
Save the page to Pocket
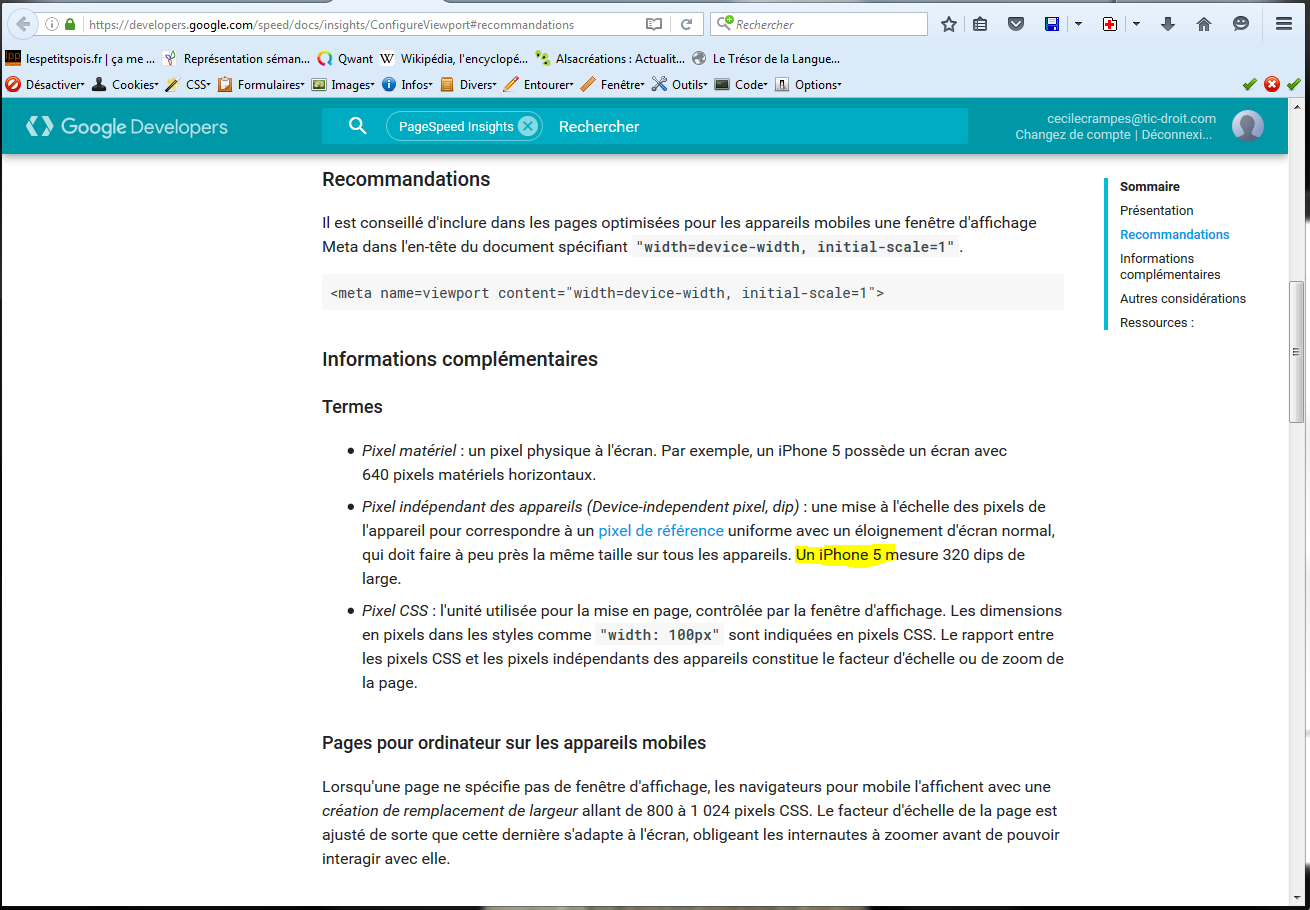click(x=1016, y=24)
